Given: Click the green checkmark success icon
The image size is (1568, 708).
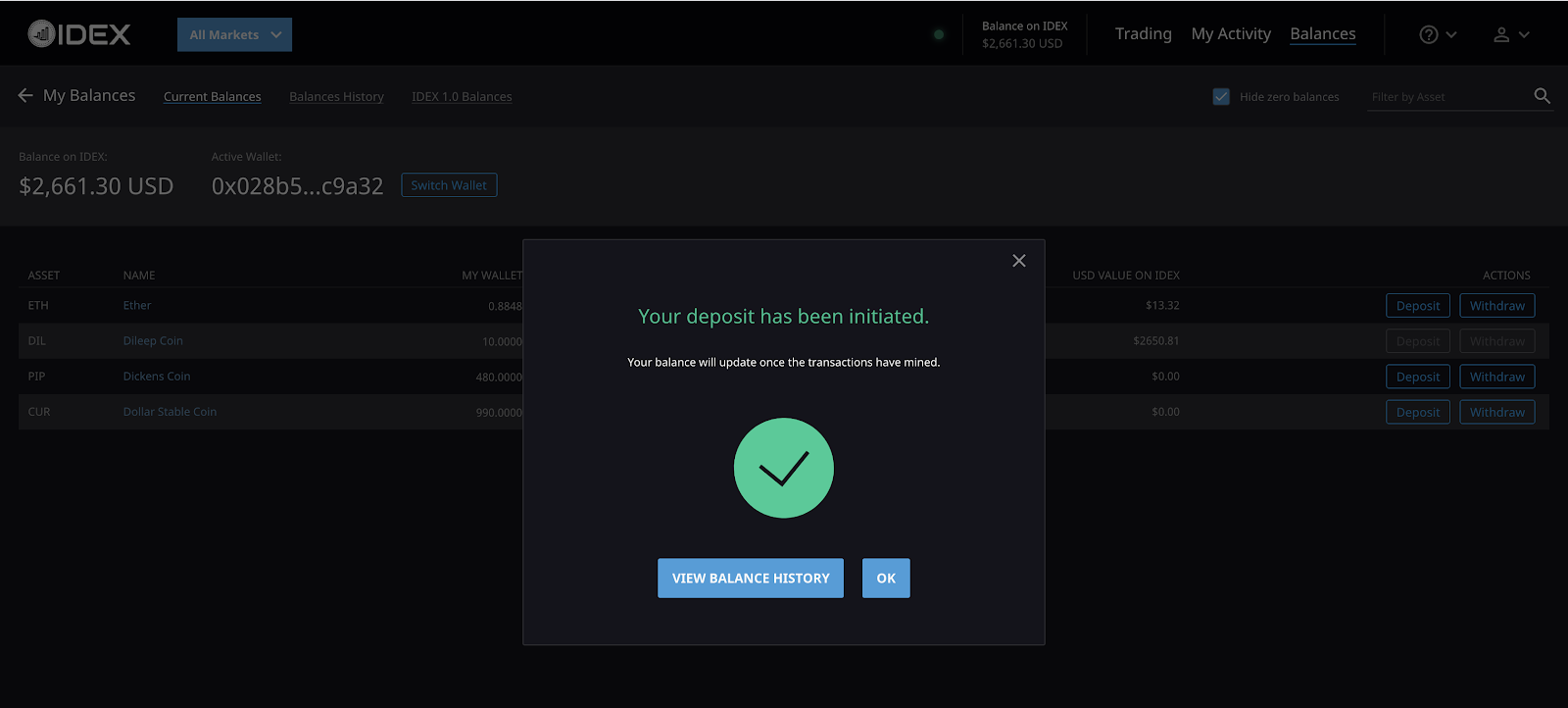Looking at the screenshot, I should pos(784,469).
